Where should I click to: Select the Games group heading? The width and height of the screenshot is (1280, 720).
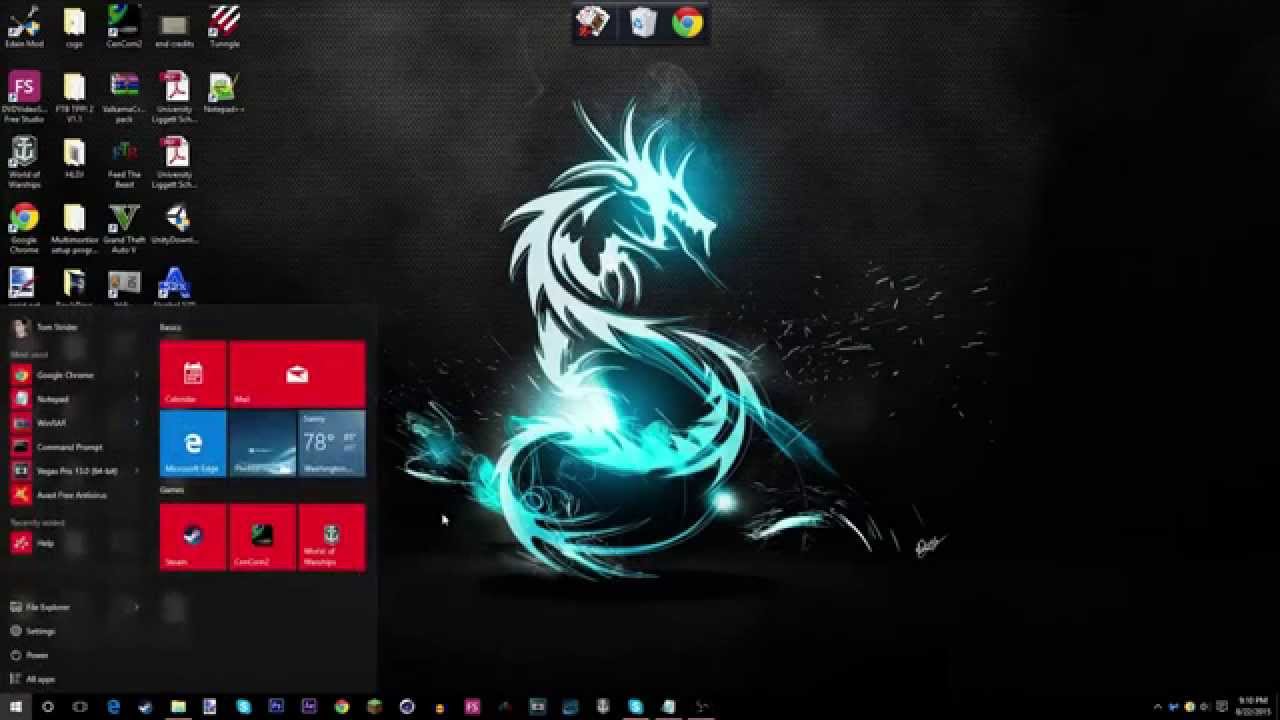click(x=171, y=491)
